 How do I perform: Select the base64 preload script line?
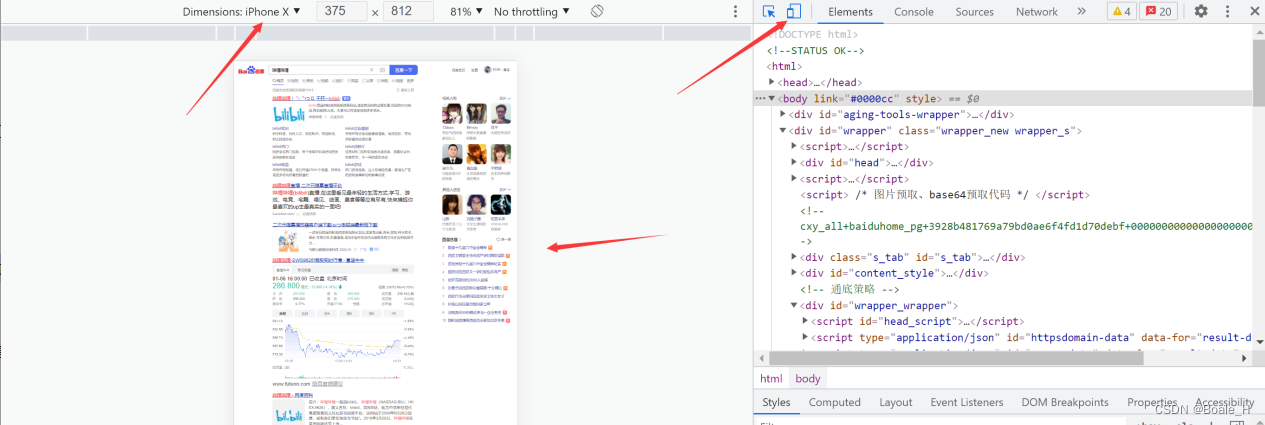[945, 194]
